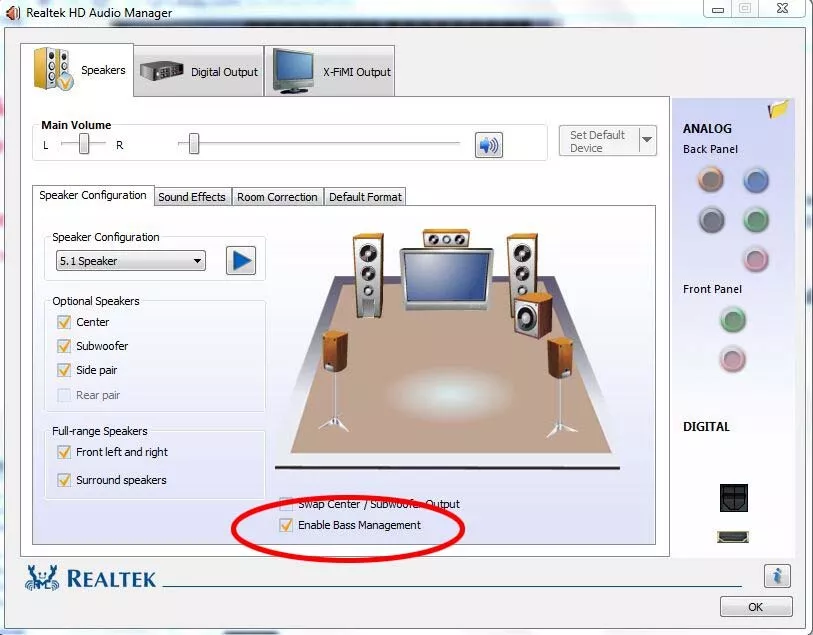Screen dimensions: 813x635
Task: Toggle Front left and right full-range
Action: (x=64, y=452)
